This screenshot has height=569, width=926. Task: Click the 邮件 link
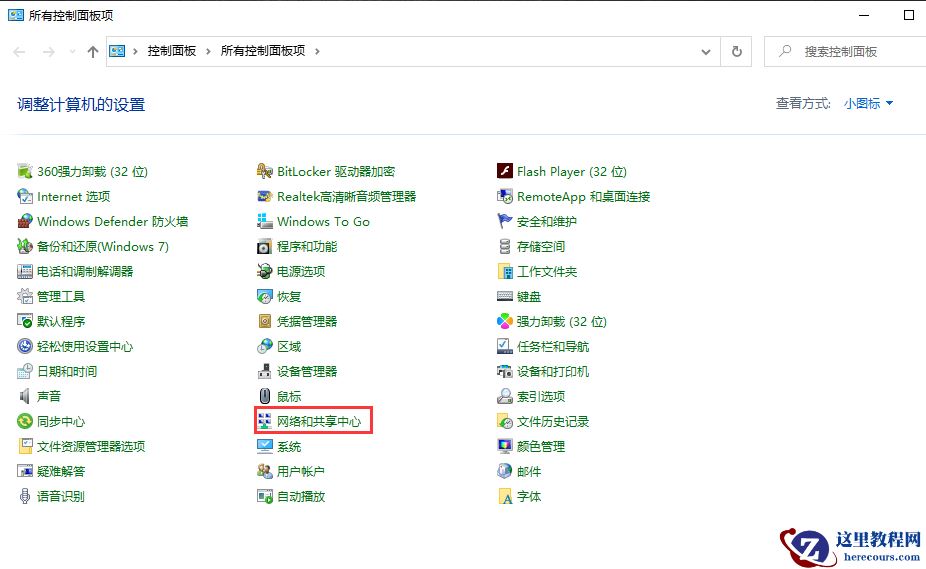point(529,471)
